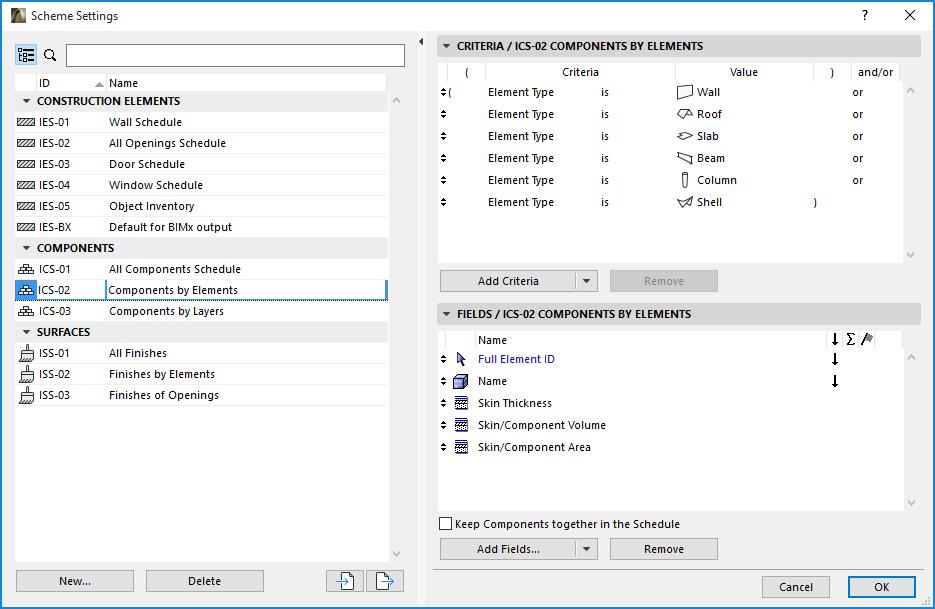Click the Skin Thickness field icon

coord(461,403)
